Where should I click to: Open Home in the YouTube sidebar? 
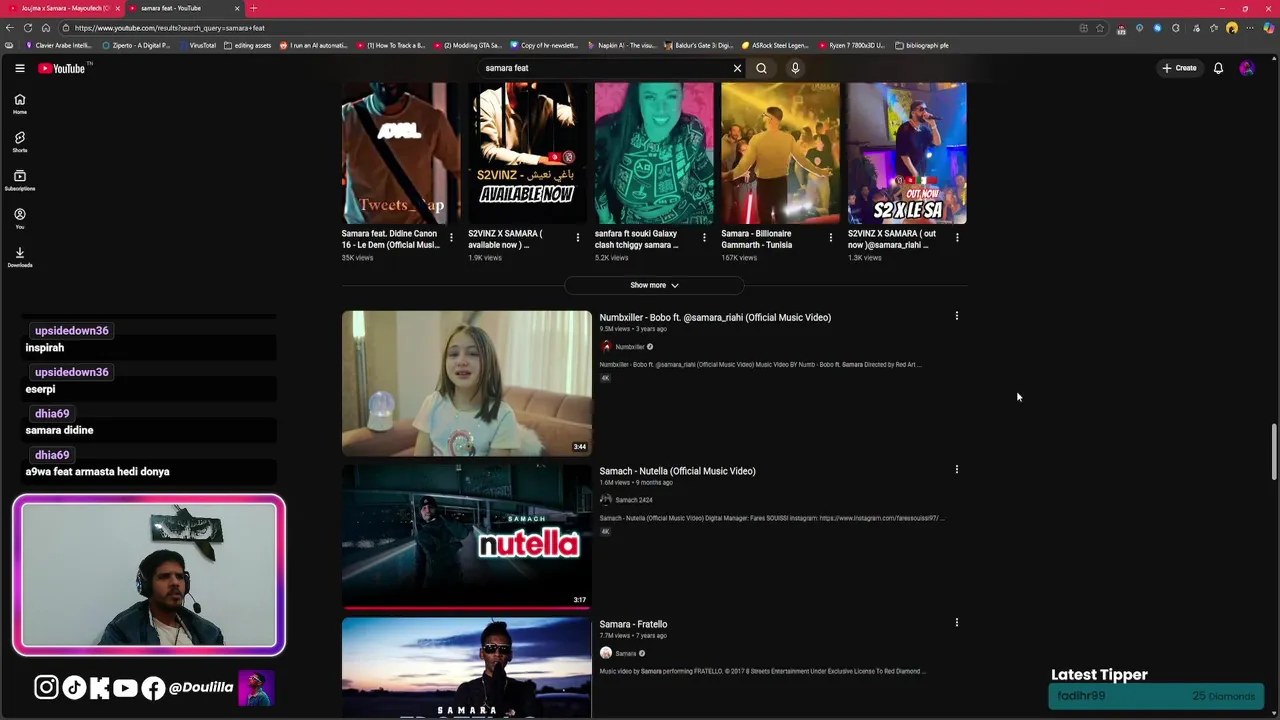[19, 104]
